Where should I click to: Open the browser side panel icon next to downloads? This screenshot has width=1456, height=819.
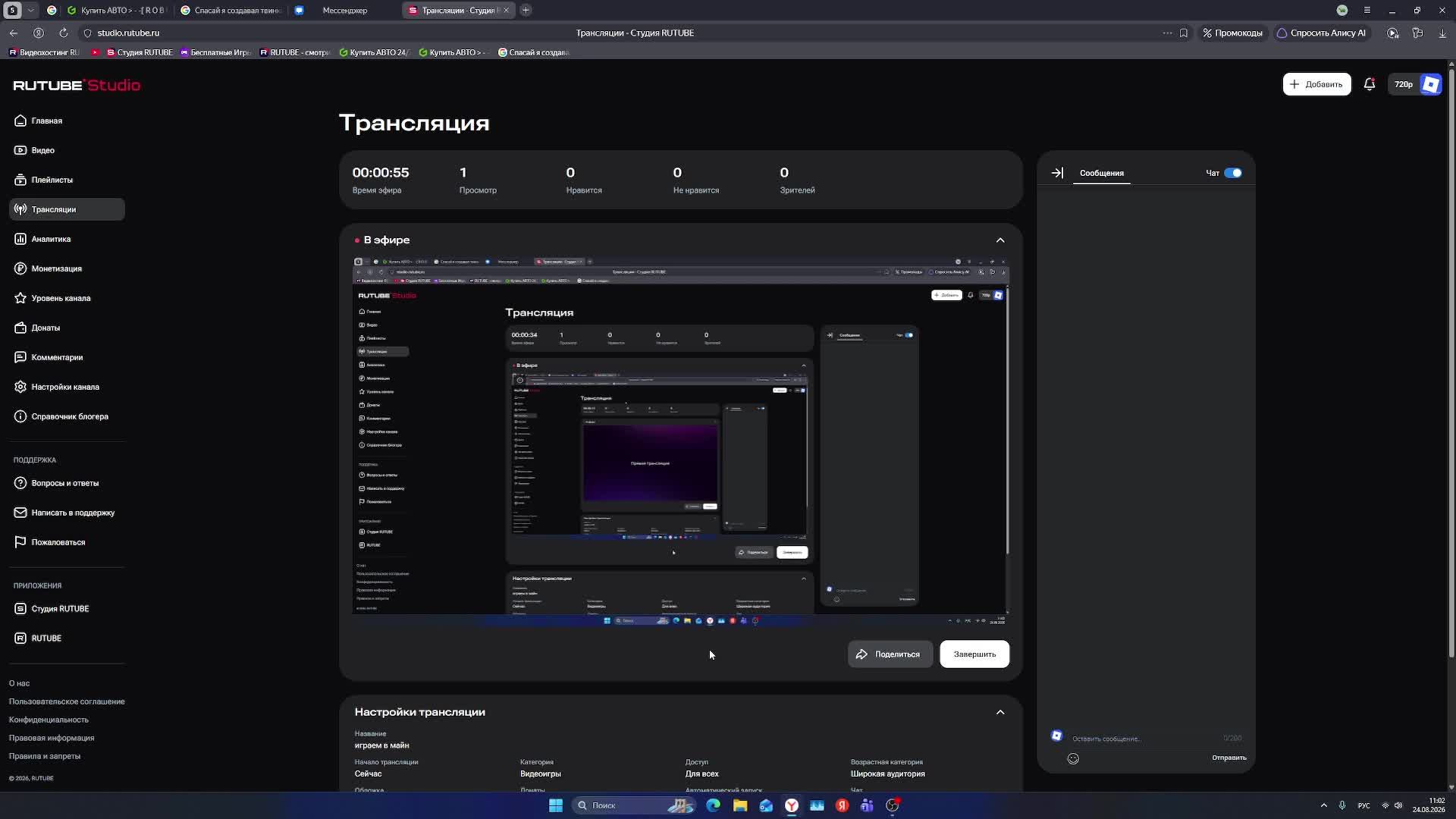1418,33
